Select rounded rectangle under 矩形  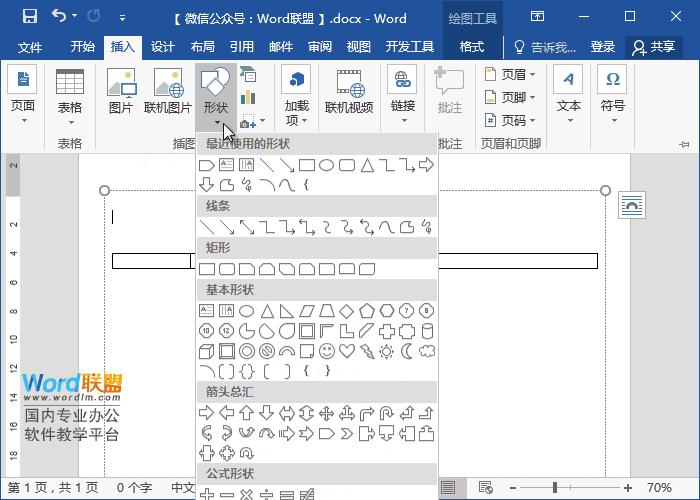click(x=227, y=269)
